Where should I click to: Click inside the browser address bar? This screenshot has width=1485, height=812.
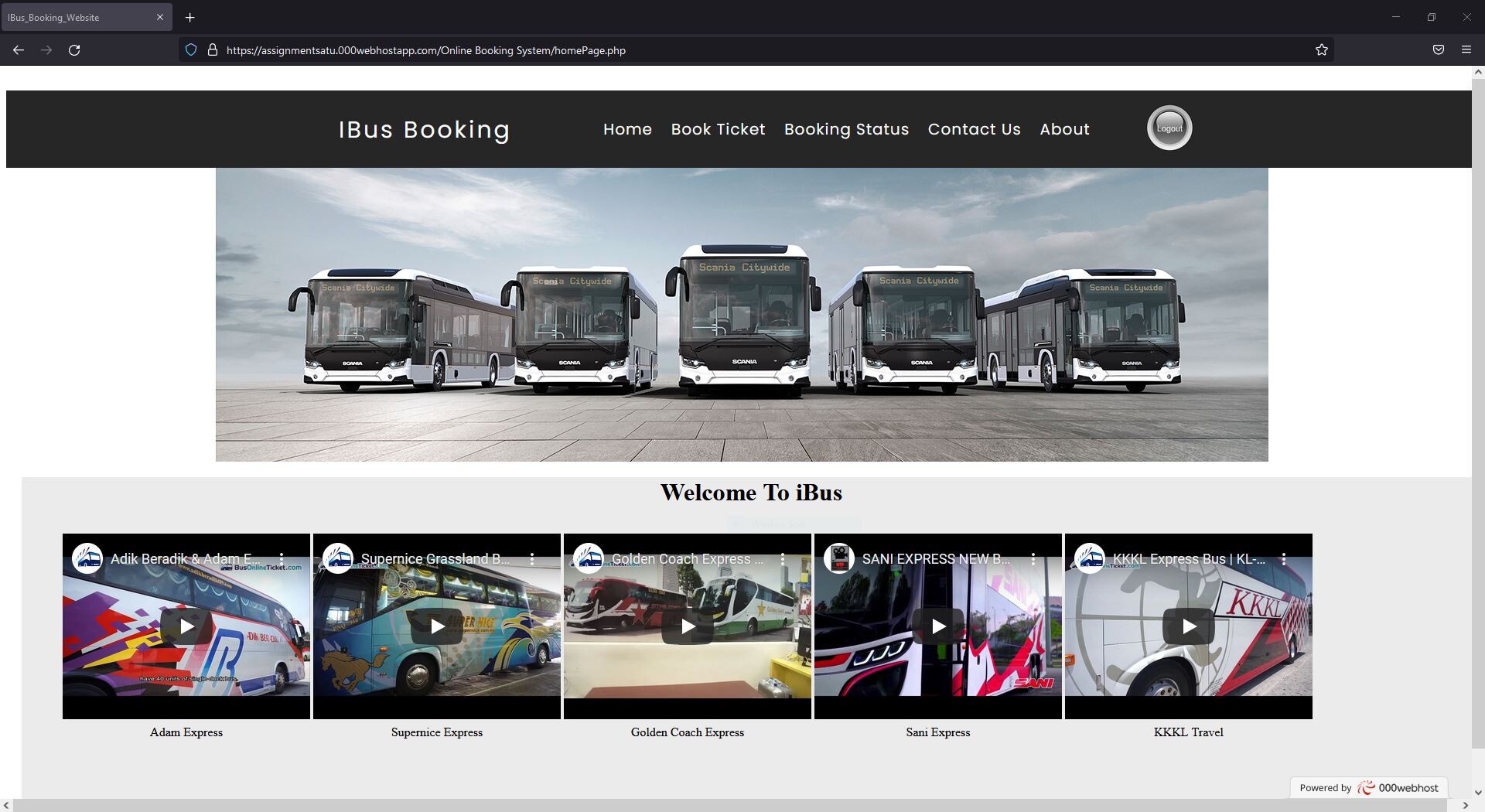coord(541,49)
